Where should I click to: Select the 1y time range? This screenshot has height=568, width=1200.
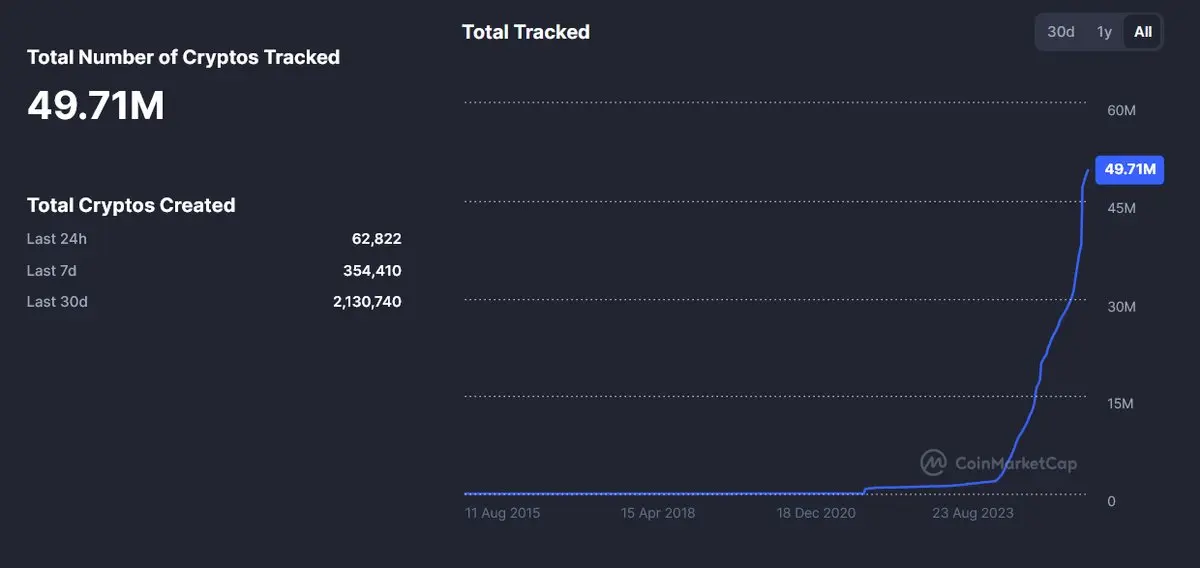1104,32
